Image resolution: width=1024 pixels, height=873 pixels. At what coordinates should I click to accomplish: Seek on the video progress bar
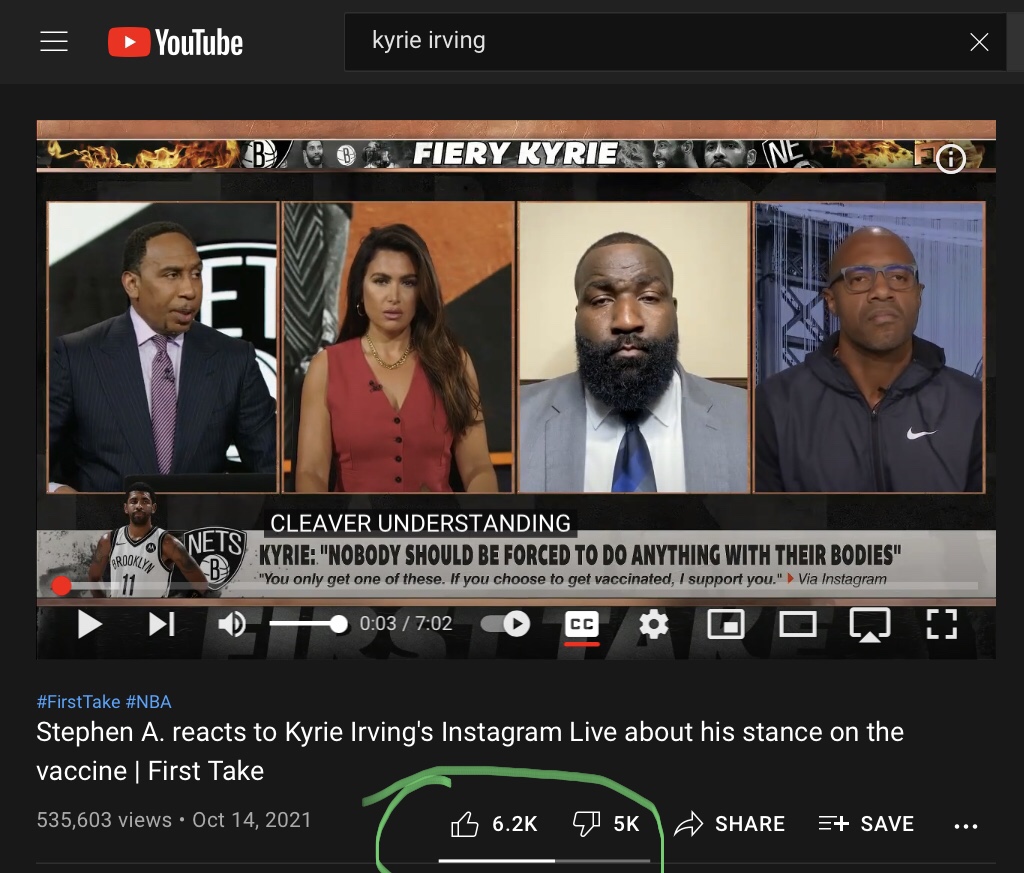click(516, 586)
